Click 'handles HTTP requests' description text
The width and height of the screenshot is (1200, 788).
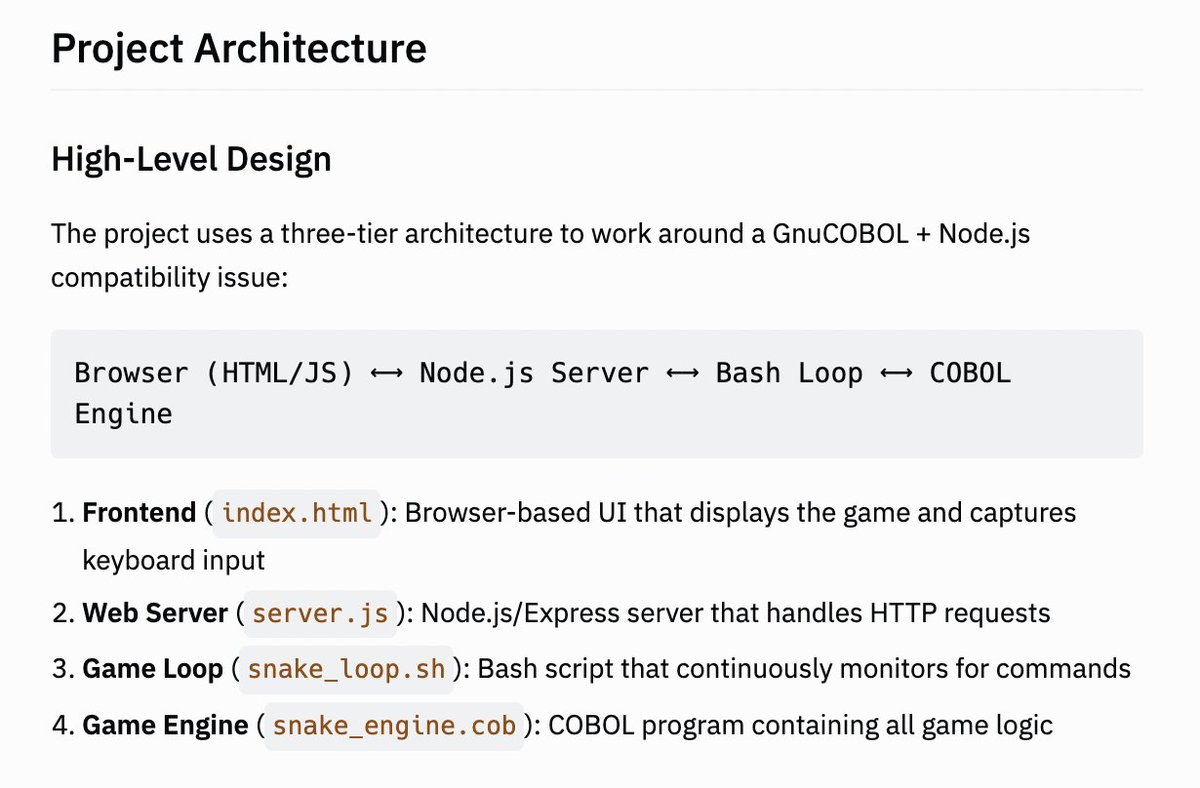coord(909,612)
